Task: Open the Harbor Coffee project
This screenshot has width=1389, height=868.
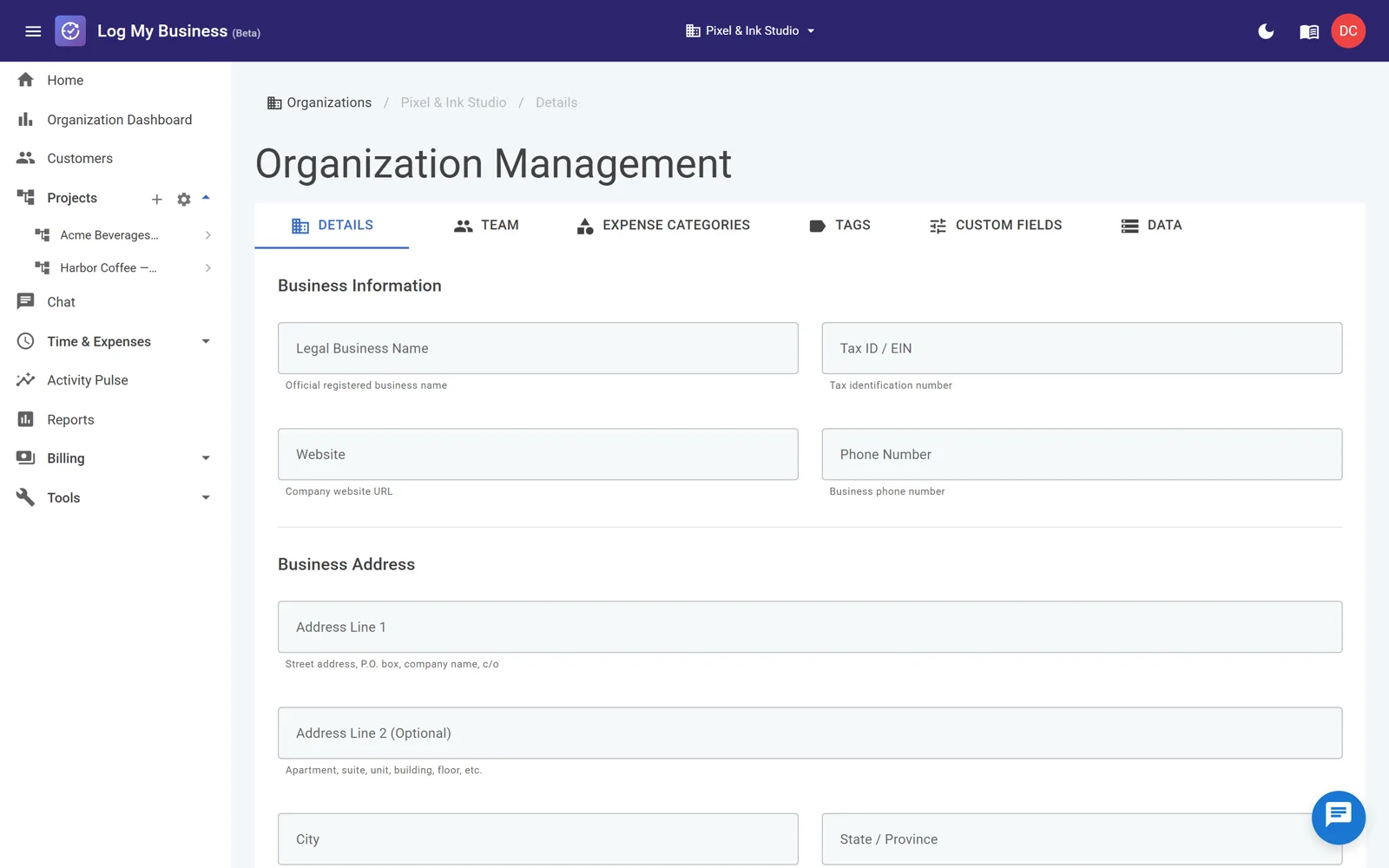Action: pyautogui.click(x=109, y=268)
